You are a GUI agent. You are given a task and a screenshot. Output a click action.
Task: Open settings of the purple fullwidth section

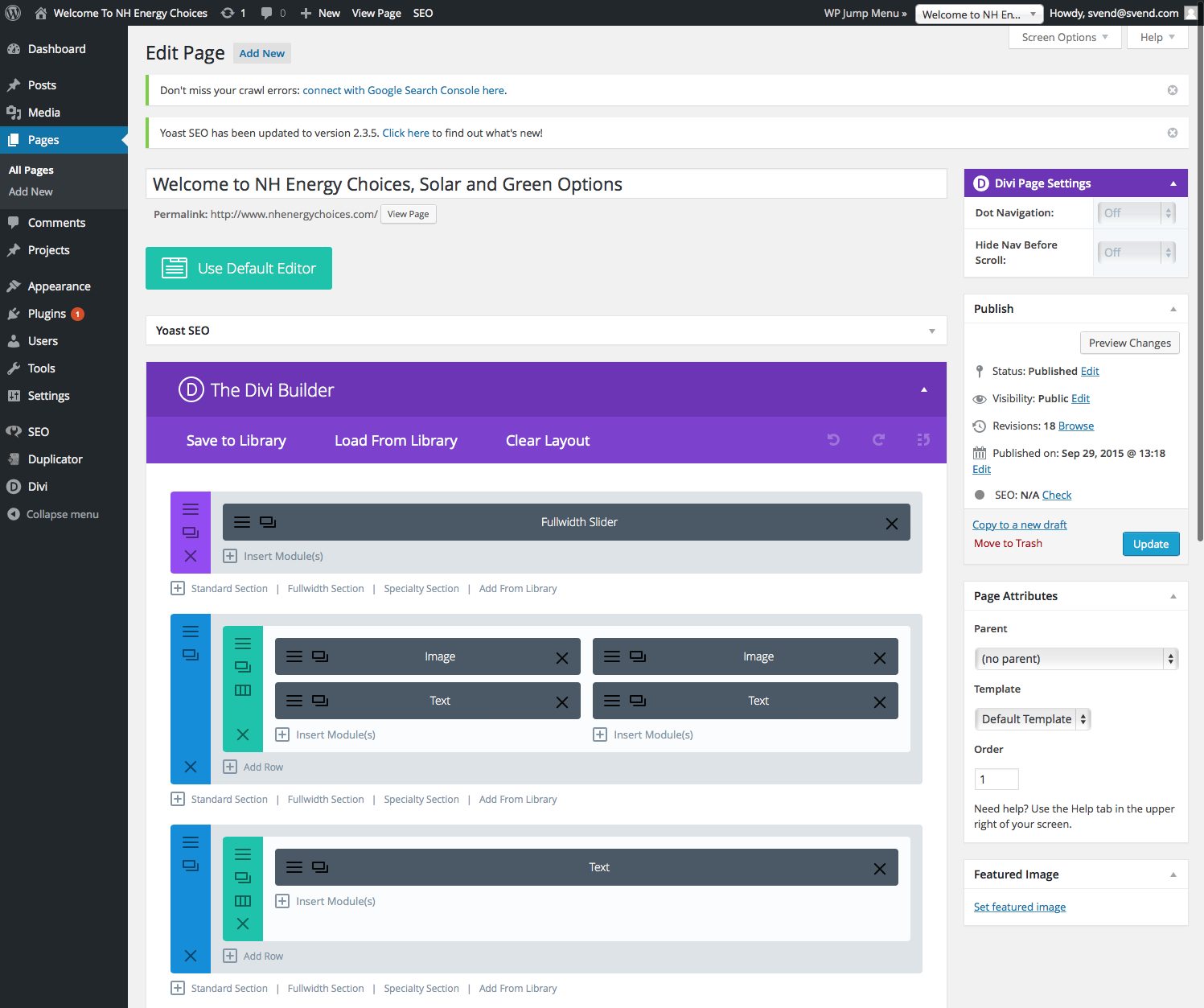click(191, 509)
